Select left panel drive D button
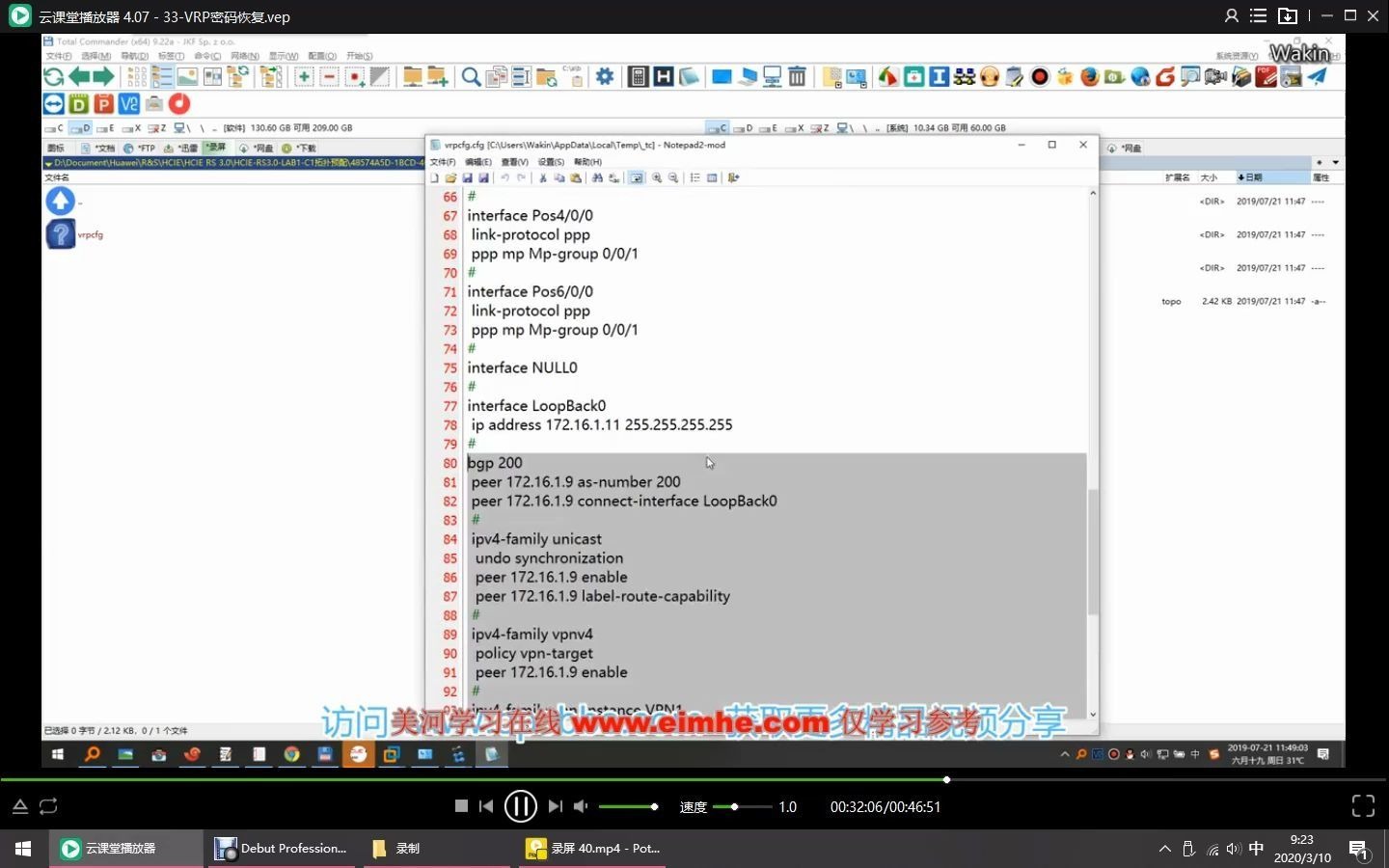 pyautogui.click(x=80, y=127)
